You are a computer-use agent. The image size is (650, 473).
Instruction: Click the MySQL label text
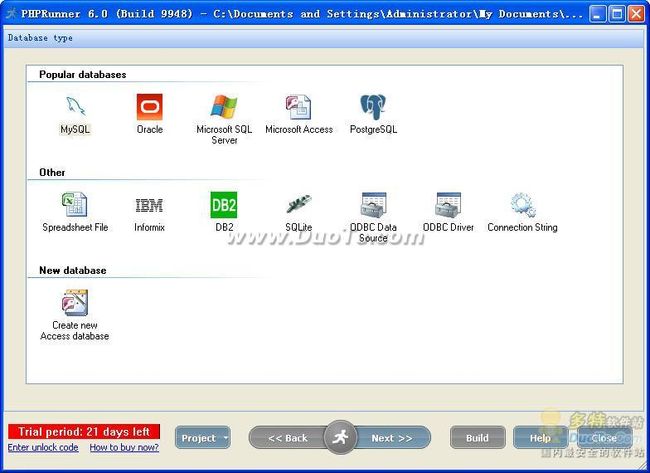tap(75, 129)
